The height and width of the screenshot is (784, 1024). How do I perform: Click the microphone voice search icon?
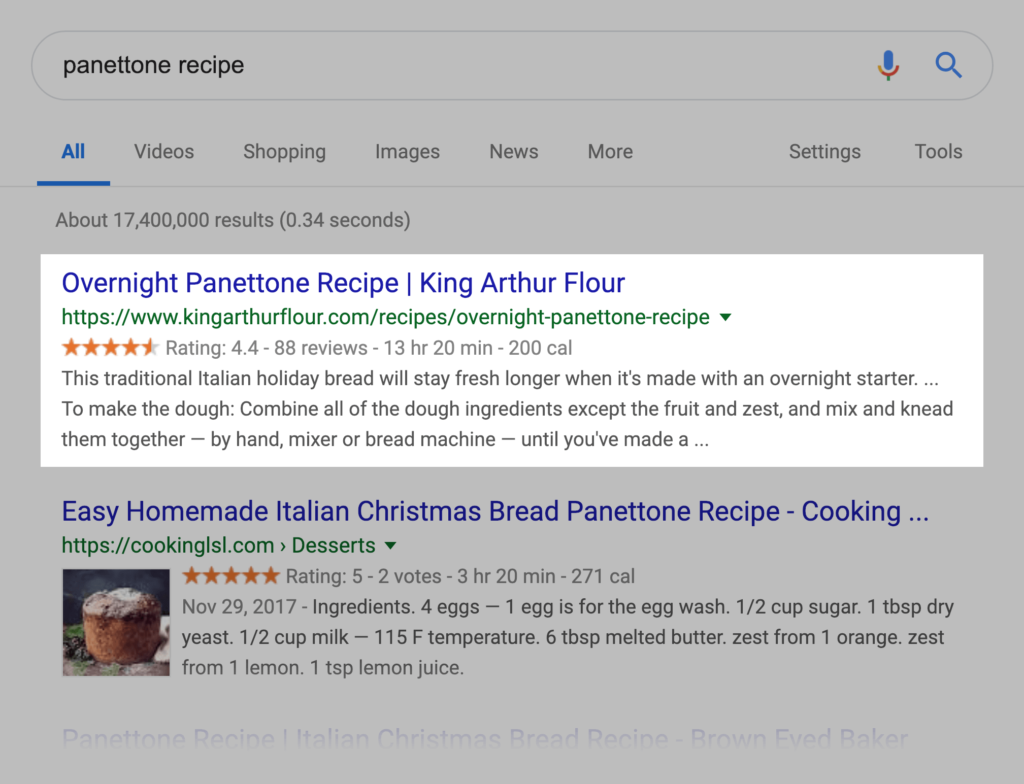(x=888, y=66)
